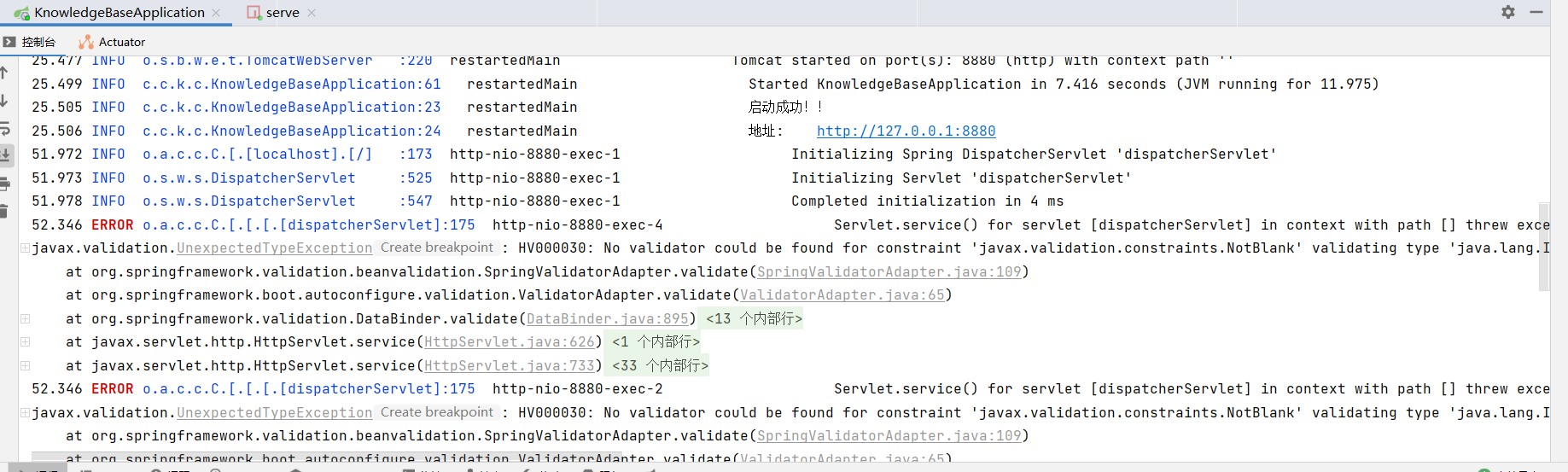1568x472 pixels.
Task: Expand the HttpServlet.java:733 folded frames
Action: 660,365
